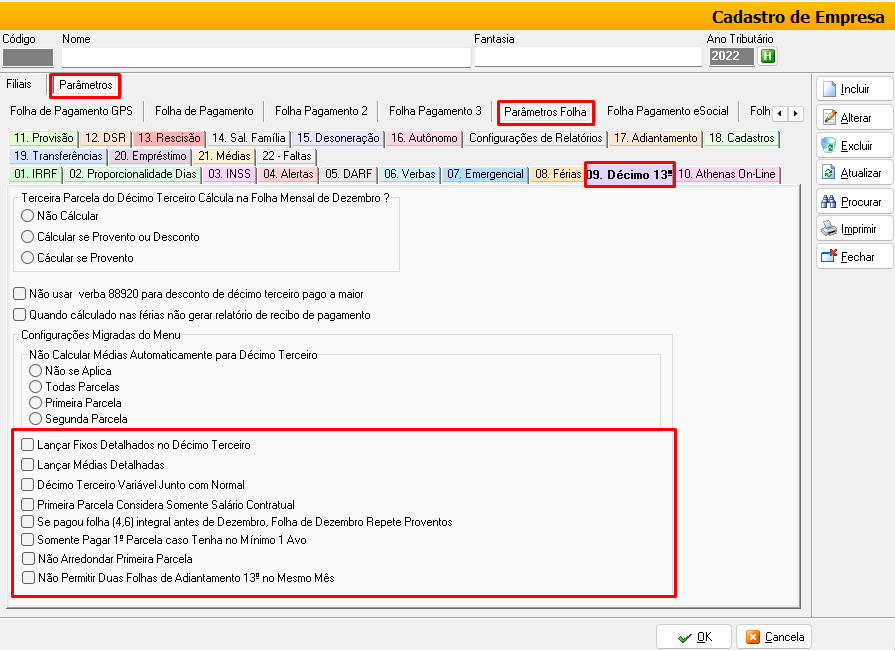Open the Filiais tab

point(19,85)
